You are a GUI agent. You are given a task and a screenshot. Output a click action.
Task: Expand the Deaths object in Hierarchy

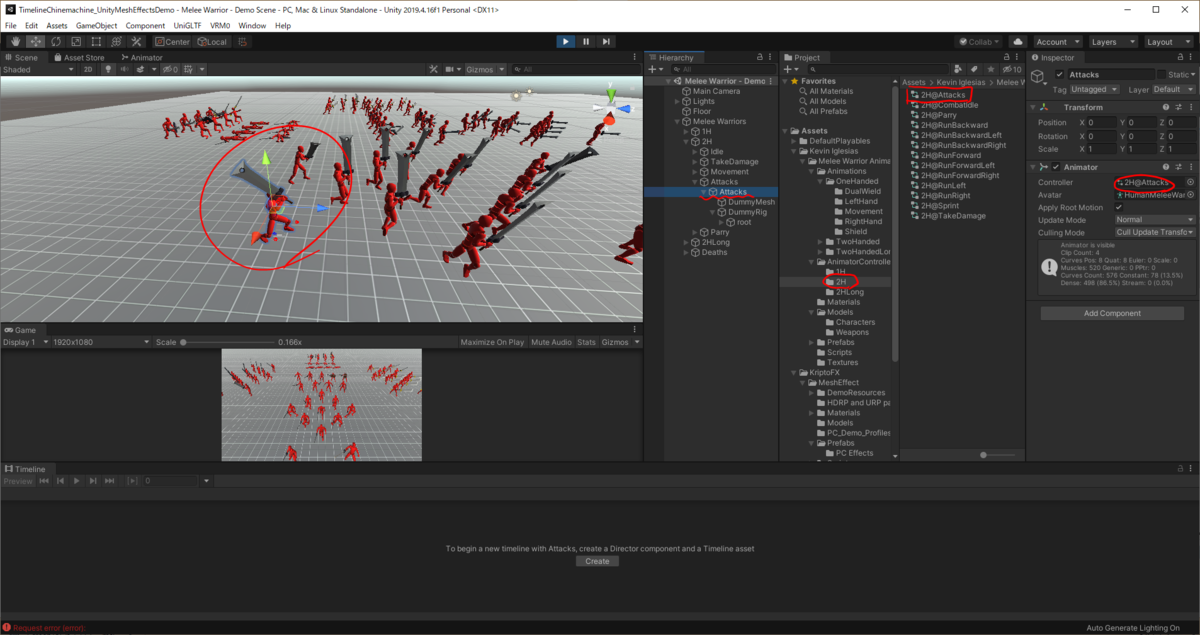pos(686,252)
